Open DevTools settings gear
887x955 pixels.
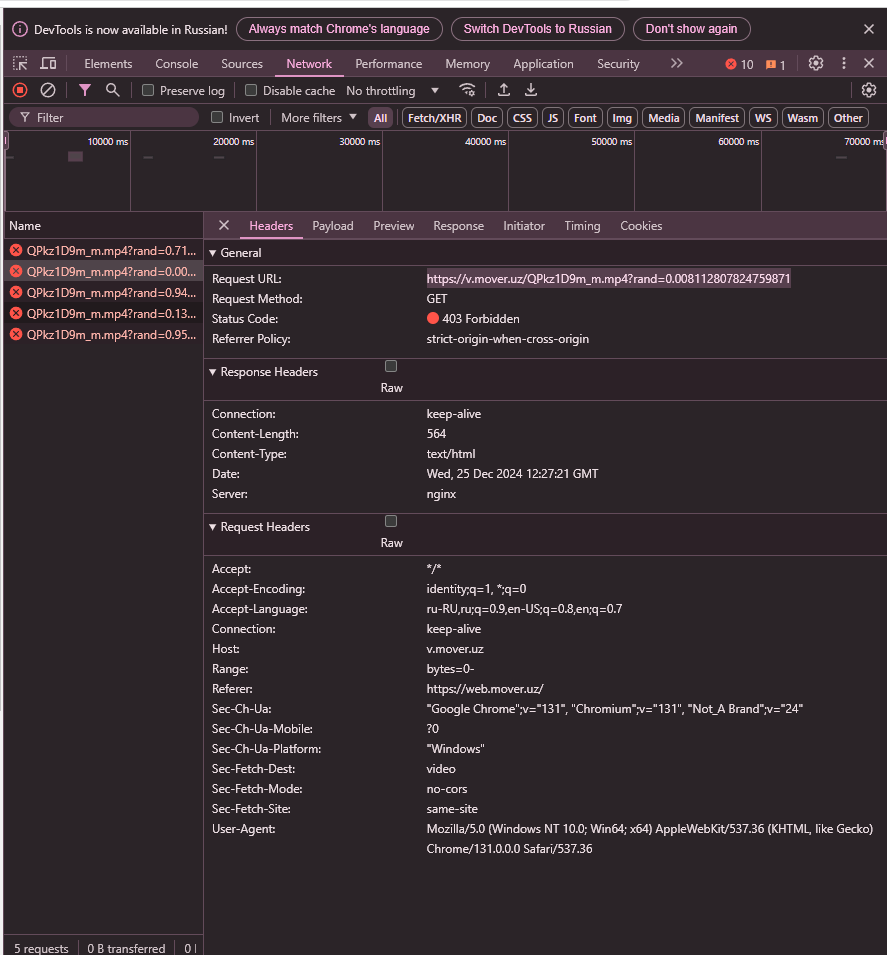(x=816, y=63)
